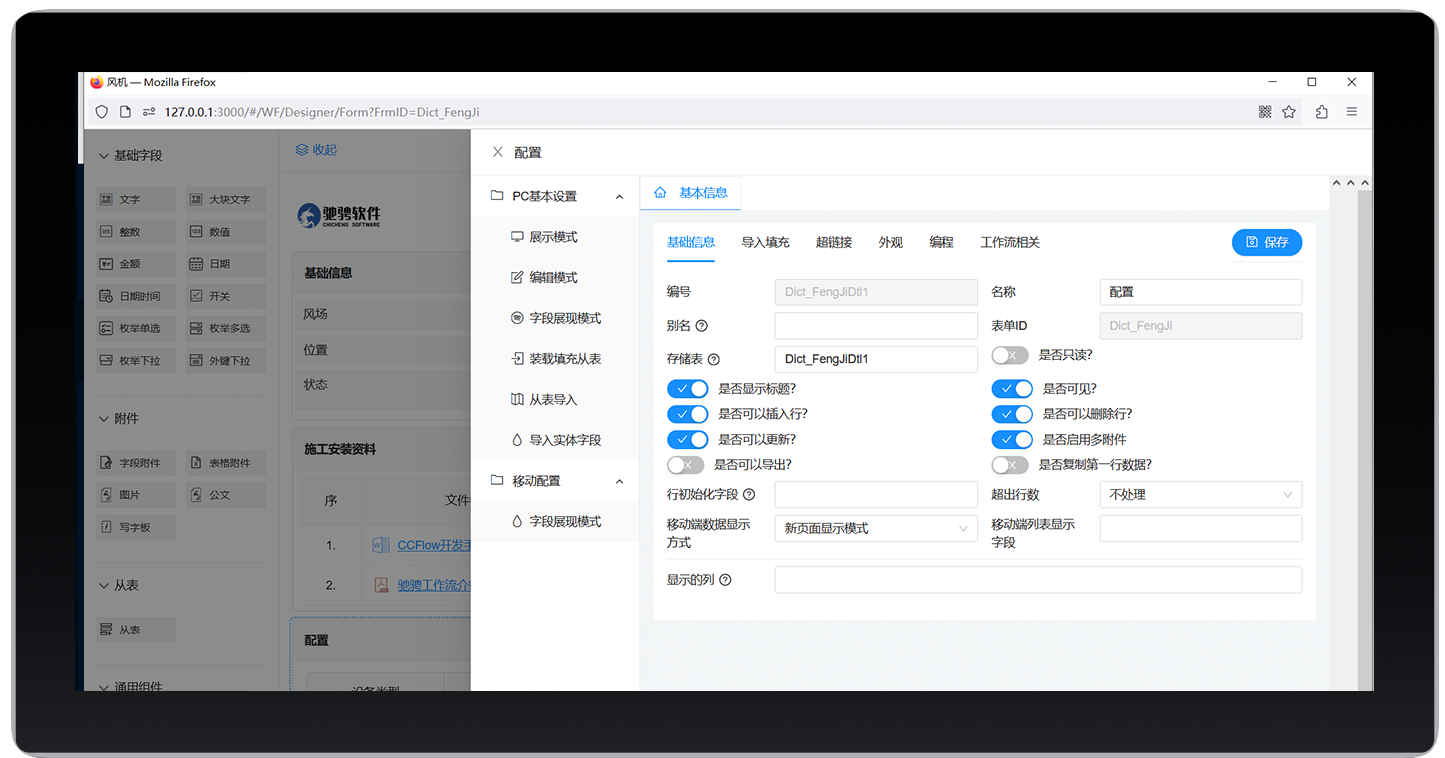Image resolution: width=1445 pixels, height=758 pixels.
Task: Click the 显示的列 help question icon
Action: click(725, 580)
